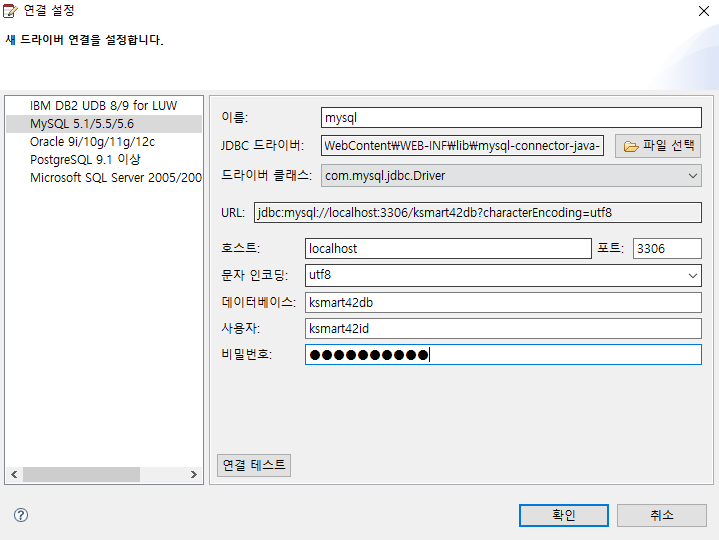This screenshot has height=540, width=719.
Task: Click the help question mark icon
Action: click(x=21, y=515)
